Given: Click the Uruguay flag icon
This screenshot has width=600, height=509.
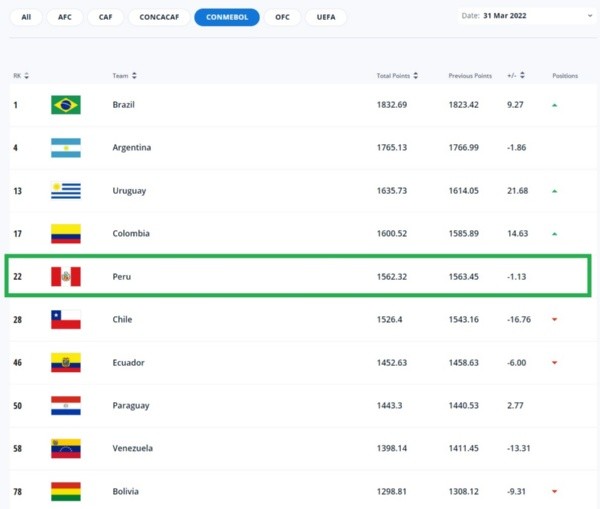Looking at the screenshot, I should pyautogui.click(x=66, y=191).
